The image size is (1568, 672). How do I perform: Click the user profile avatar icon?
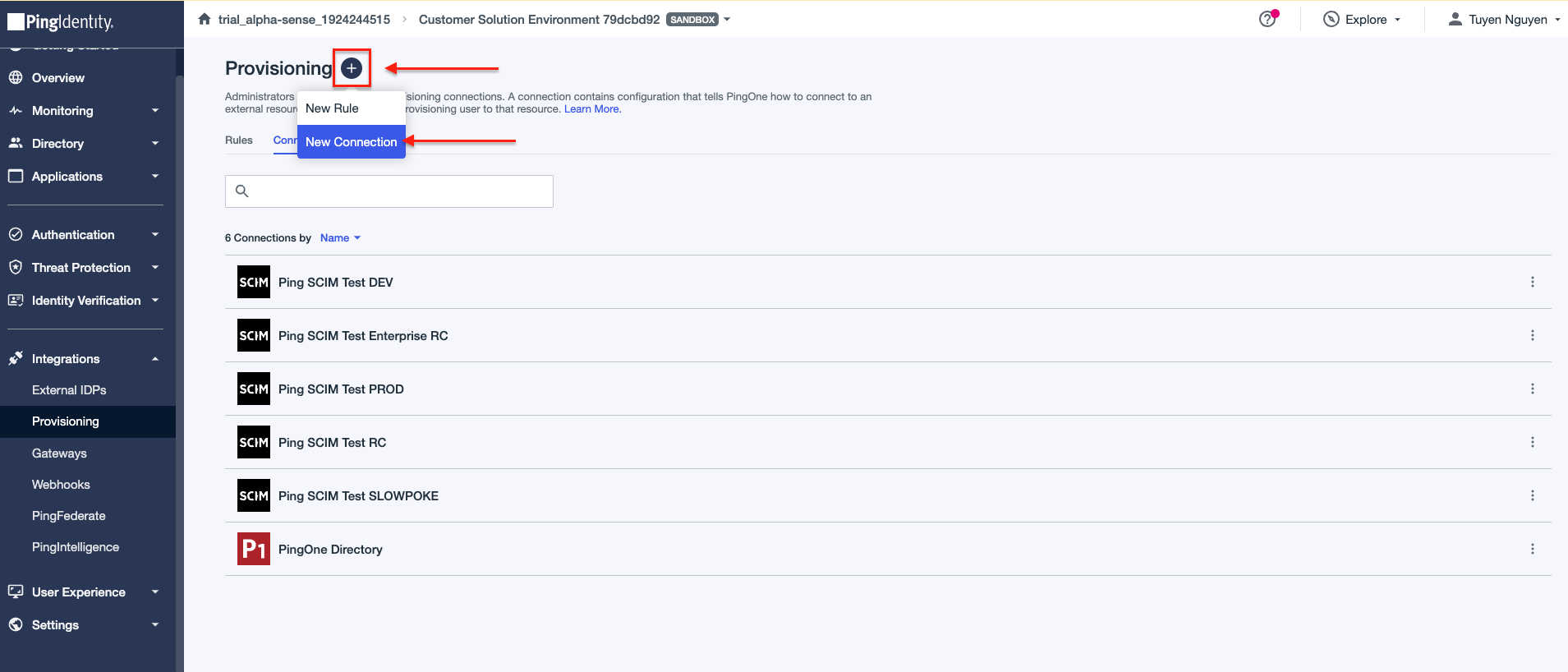coord(1455,19)
